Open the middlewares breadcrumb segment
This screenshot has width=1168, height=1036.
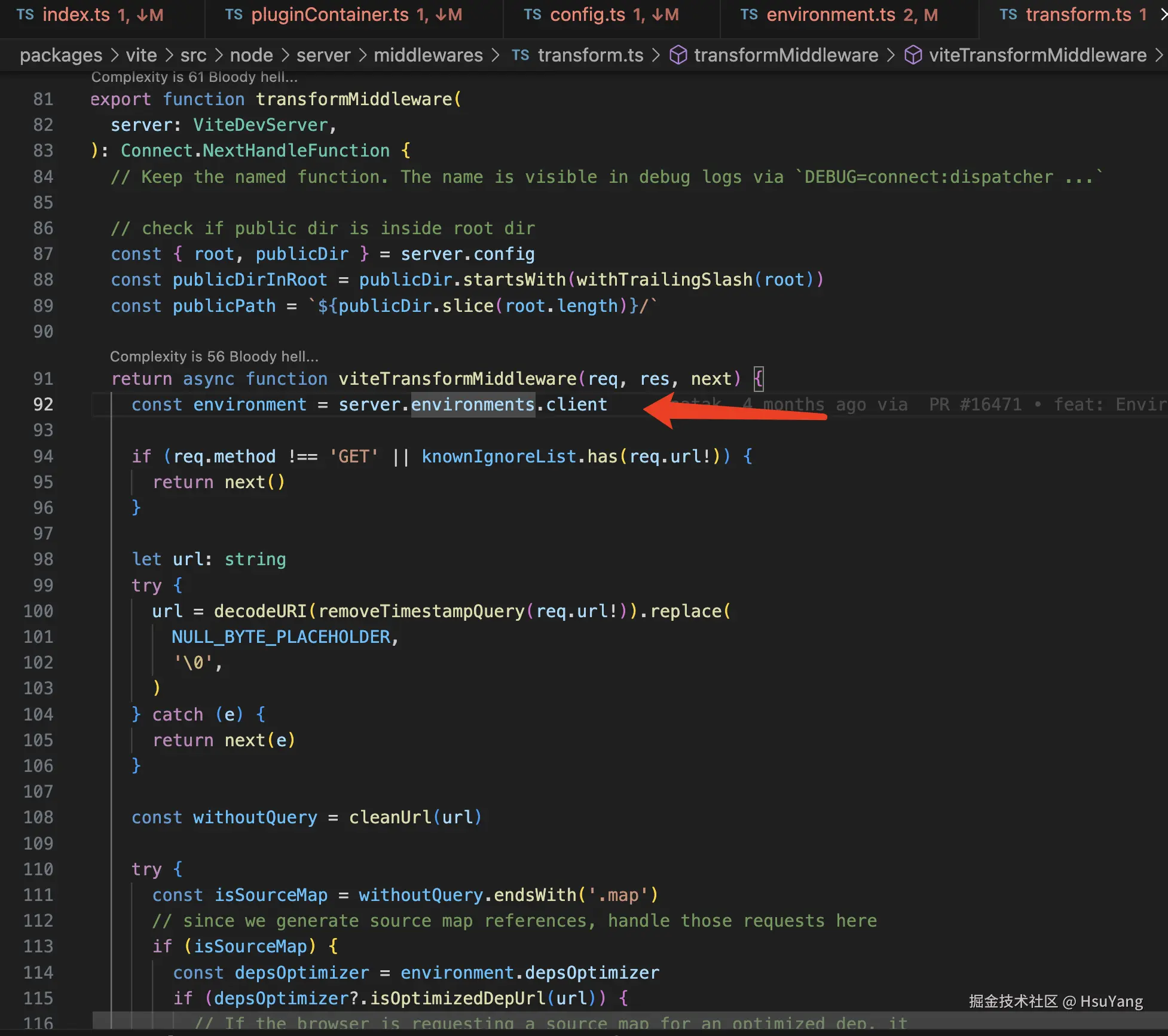tap(428, 55)
